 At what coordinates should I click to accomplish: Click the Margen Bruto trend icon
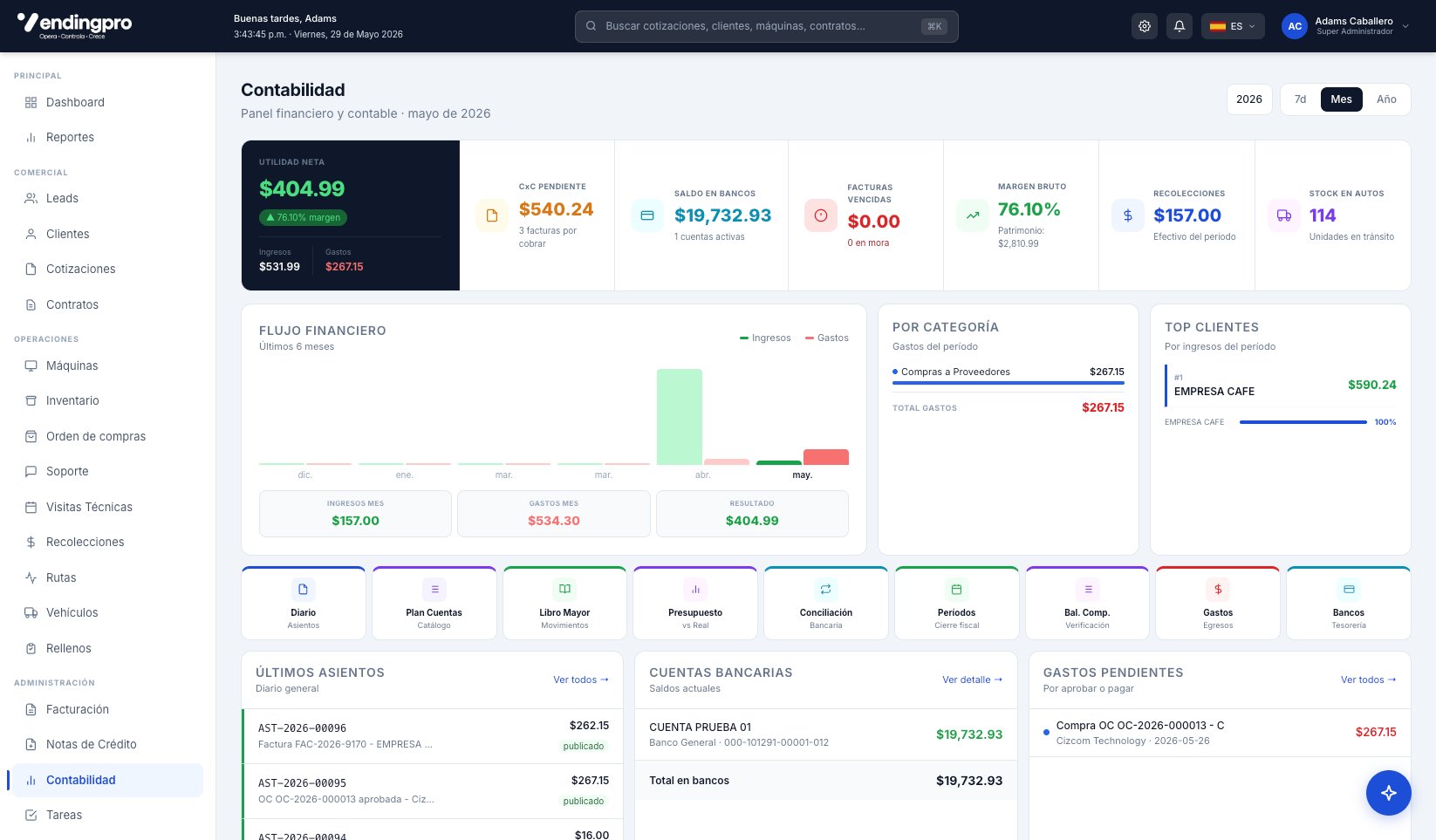tap(973, 215)
